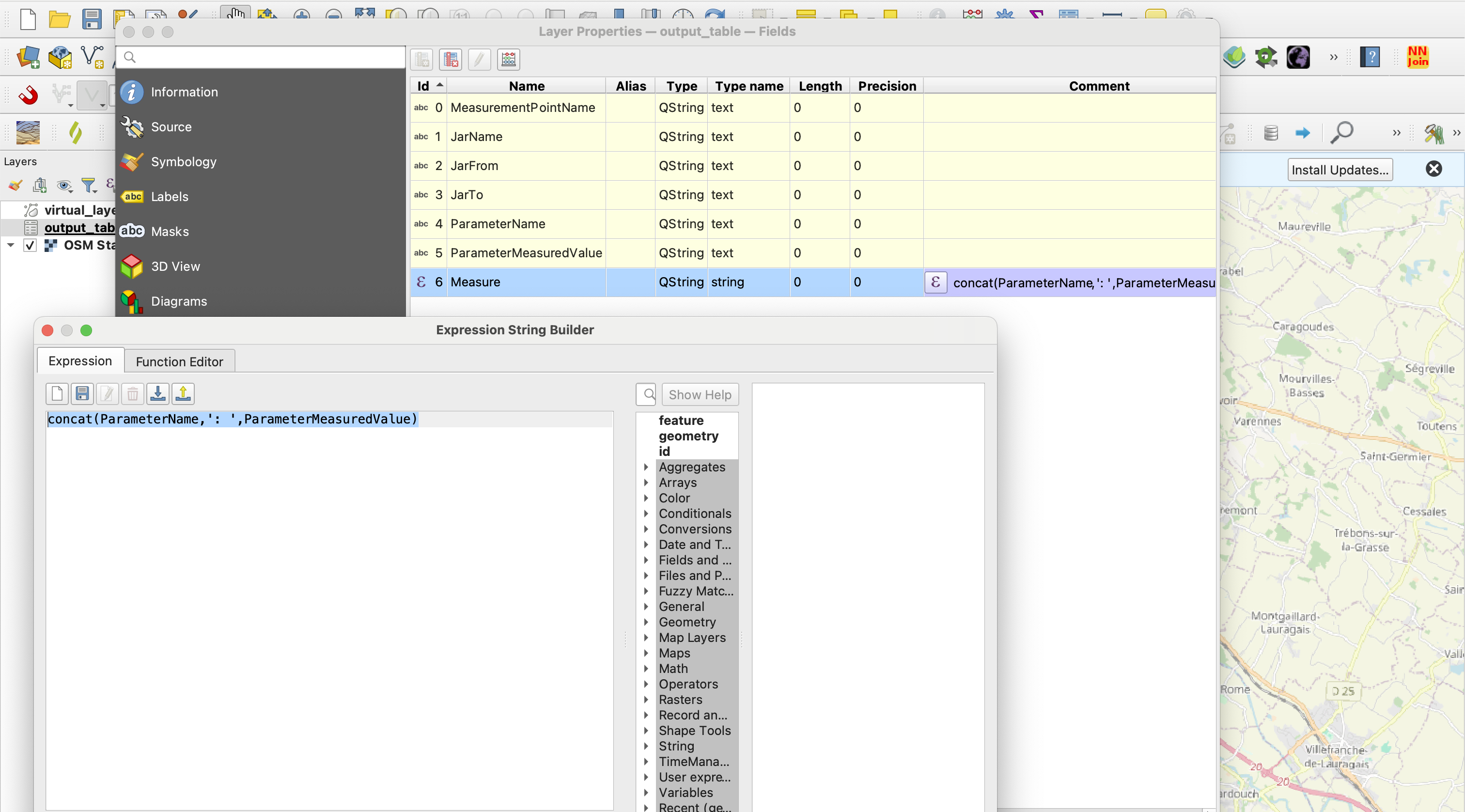Click the Comment column header
The height and width of the screenshot is (812, 1465).
pyautogui.click(x=1099, y=86)
